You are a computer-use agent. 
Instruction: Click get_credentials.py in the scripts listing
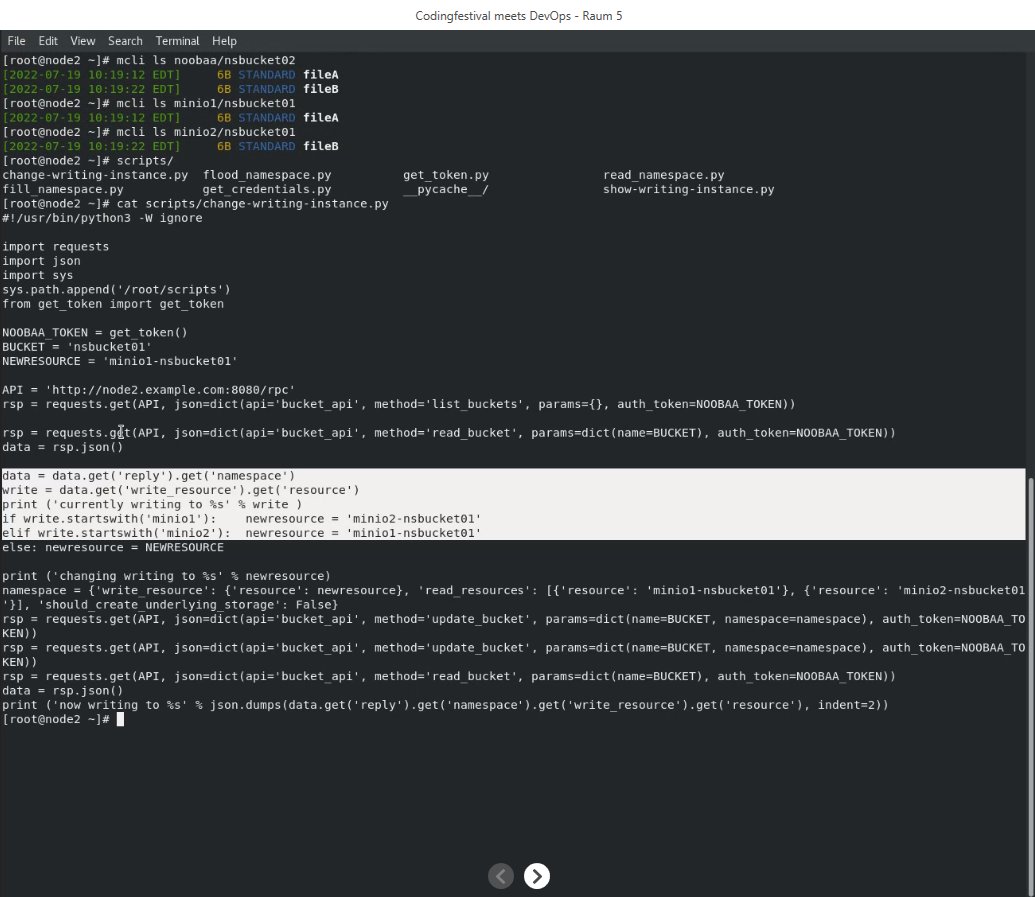click(x=267, y=189)
